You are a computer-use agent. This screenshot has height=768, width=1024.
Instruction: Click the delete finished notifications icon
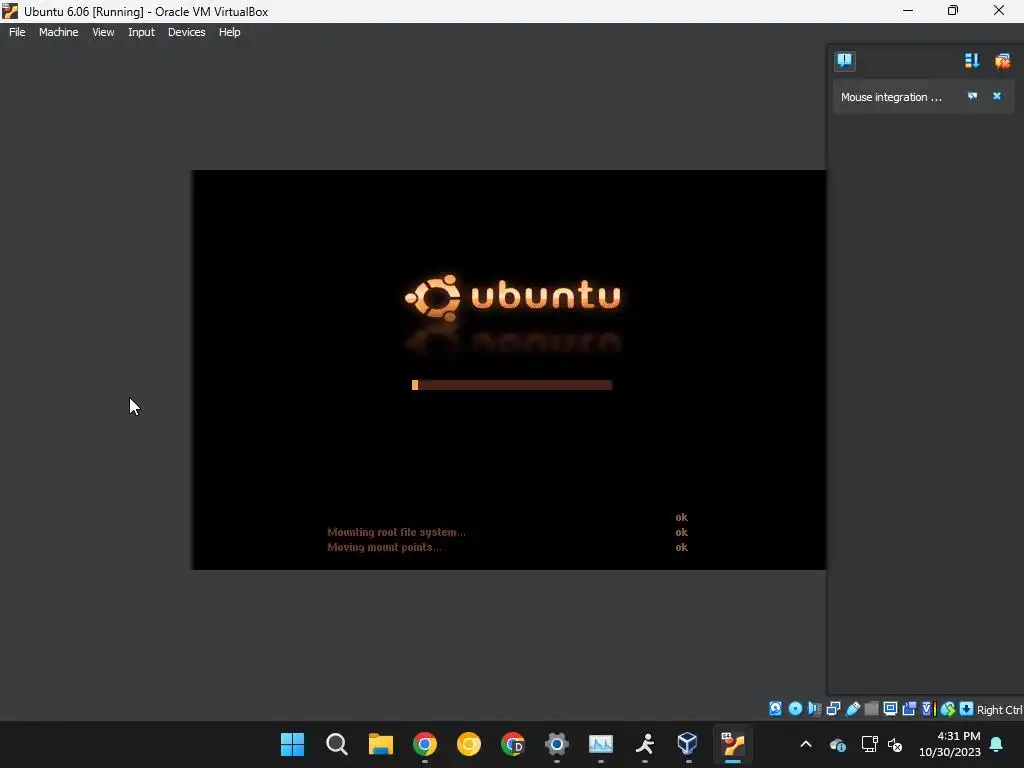point(1002,61)
